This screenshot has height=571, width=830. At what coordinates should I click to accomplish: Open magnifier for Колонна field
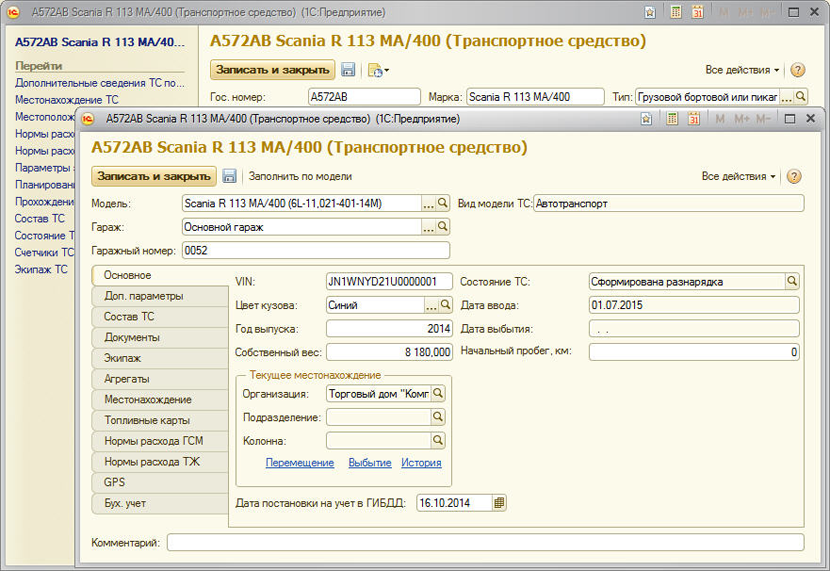438,440
